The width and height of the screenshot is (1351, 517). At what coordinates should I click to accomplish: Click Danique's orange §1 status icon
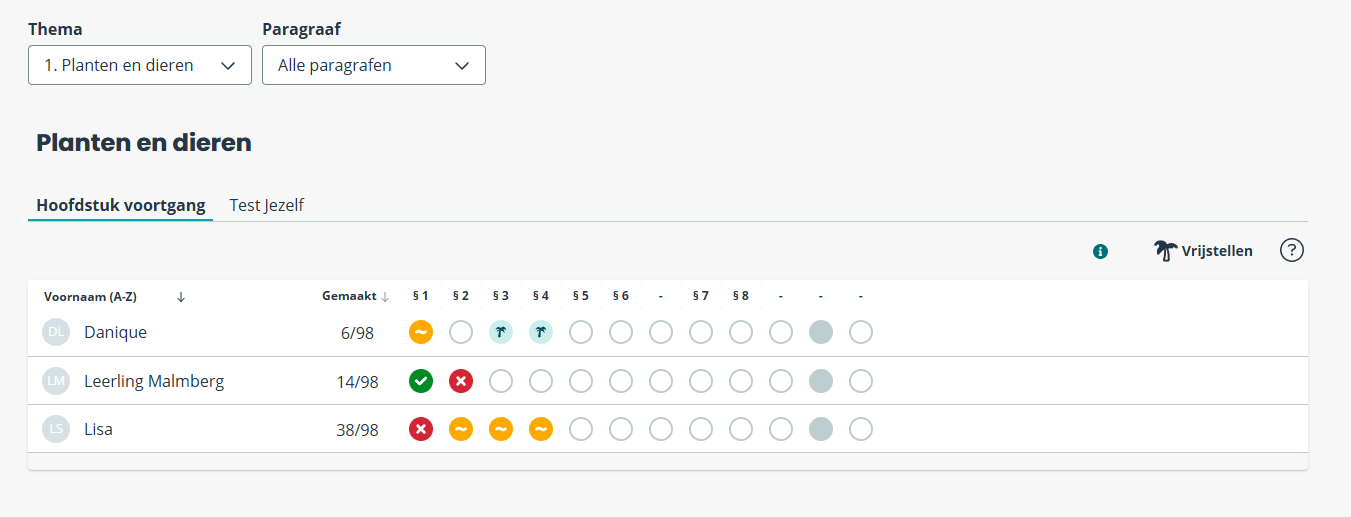pos(421,332)
